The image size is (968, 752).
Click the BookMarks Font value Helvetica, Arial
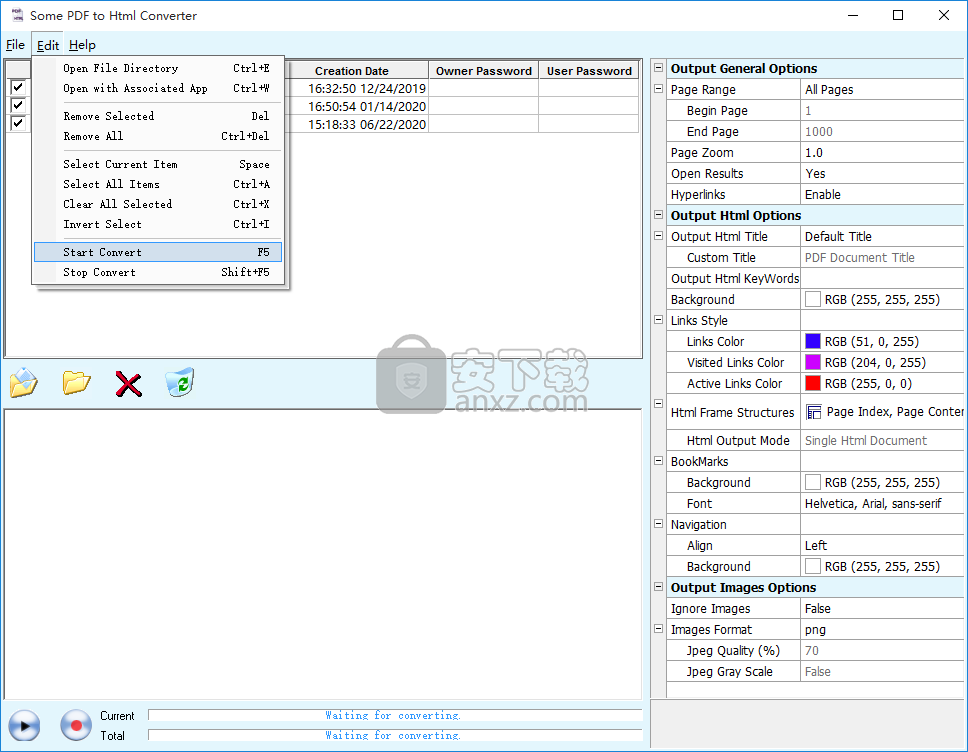(x=883, y=503)
